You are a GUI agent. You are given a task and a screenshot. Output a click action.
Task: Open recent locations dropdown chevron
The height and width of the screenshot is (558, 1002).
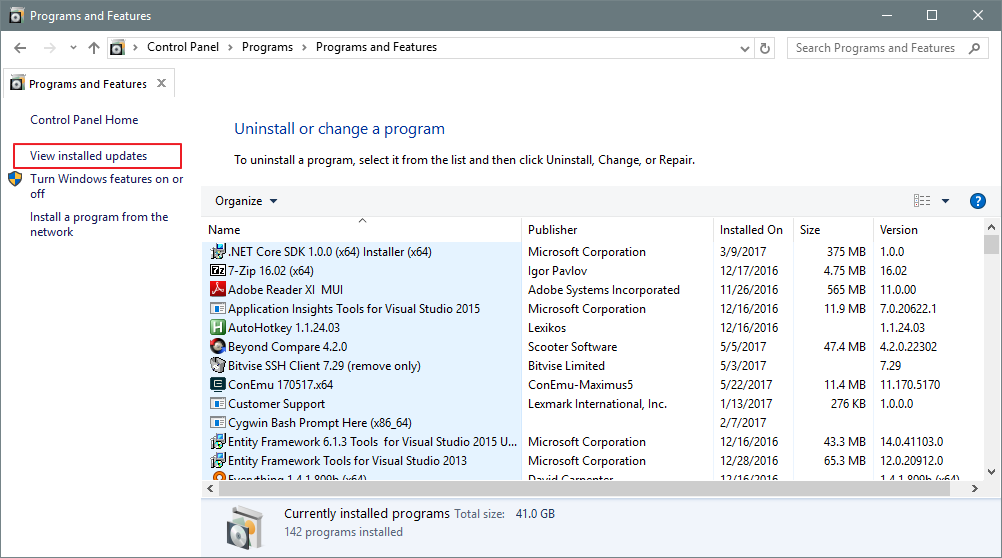(x=73, y=48)
